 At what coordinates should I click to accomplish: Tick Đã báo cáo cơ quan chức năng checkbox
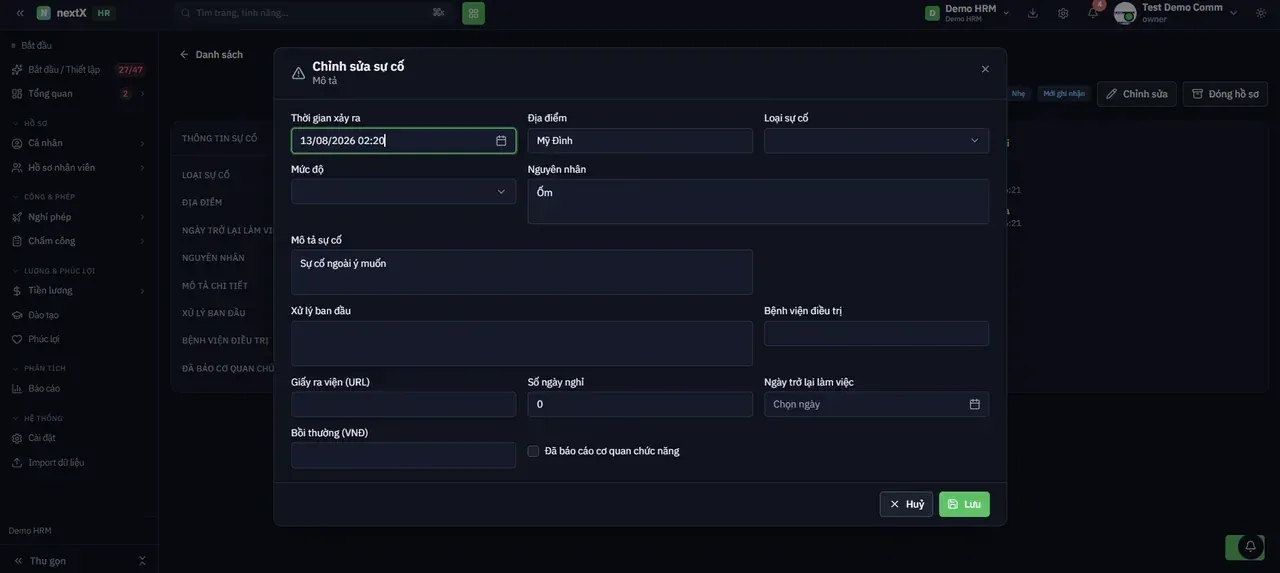point(533,451)
